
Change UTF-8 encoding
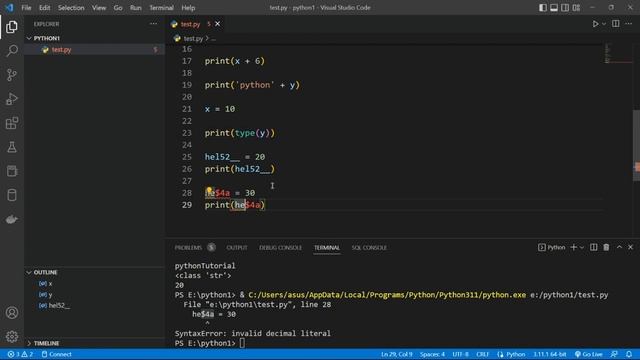460,354
